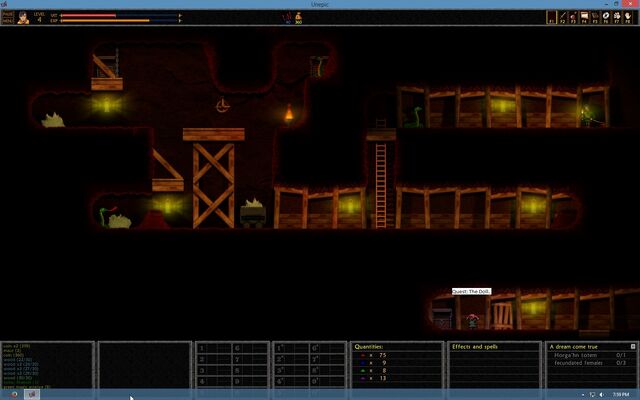The height and width of the screenshot is (400, 640).
Task: Select the F3 mace weapon slot
Action: 573,18
